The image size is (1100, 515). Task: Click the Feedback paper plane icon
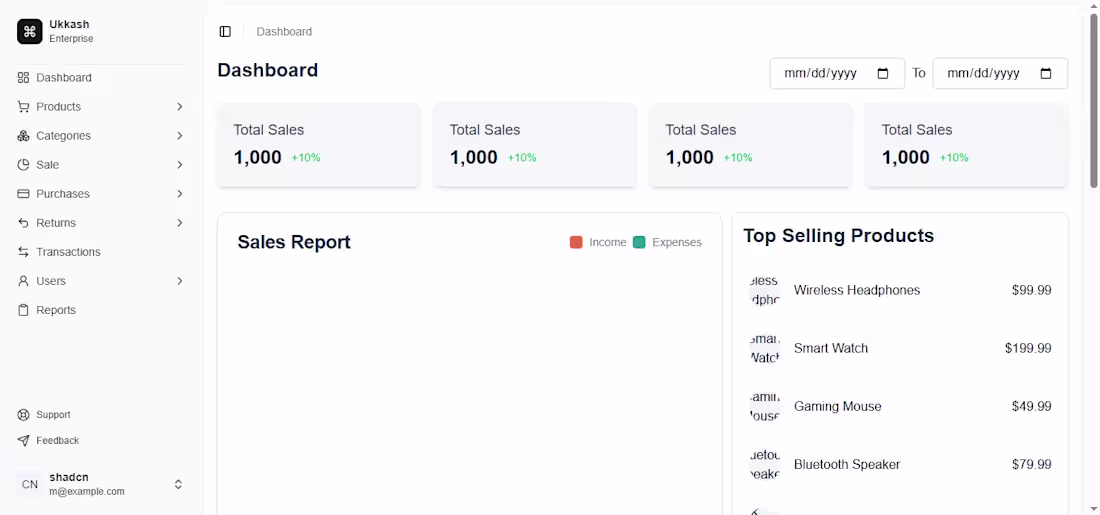pos(23,441)
